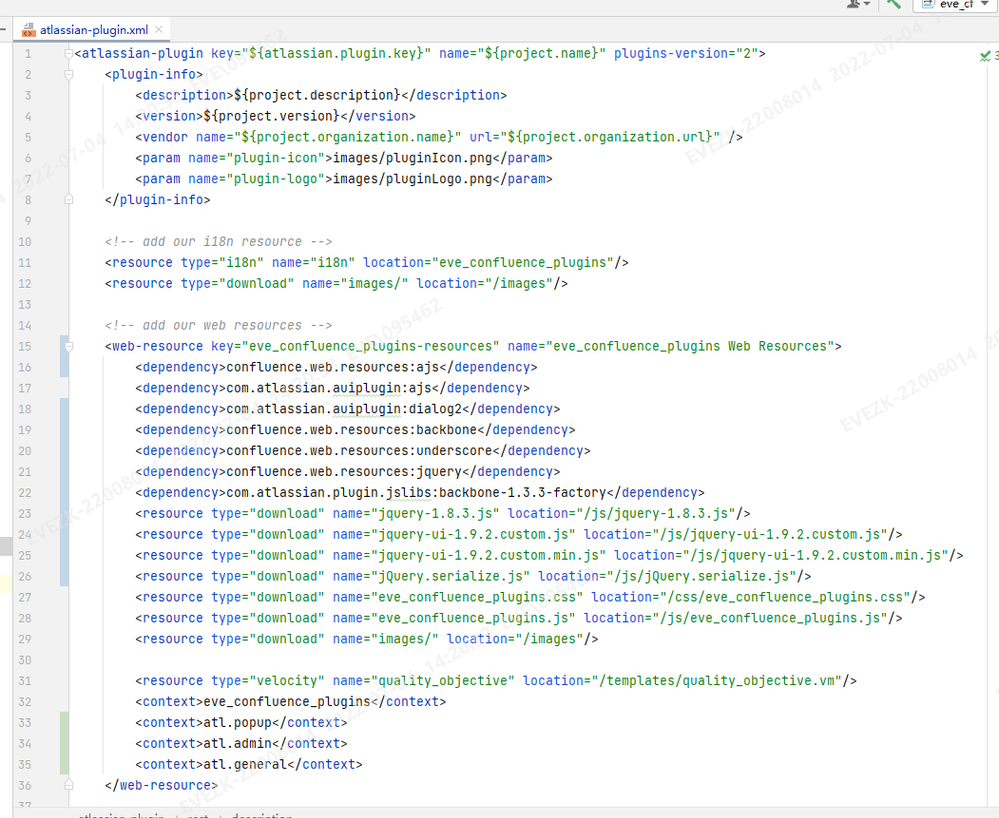Open the eve_c run configuration dropdown
This screenshot has height=818, width=999.
pyautogui.click(x=955, y=4)
